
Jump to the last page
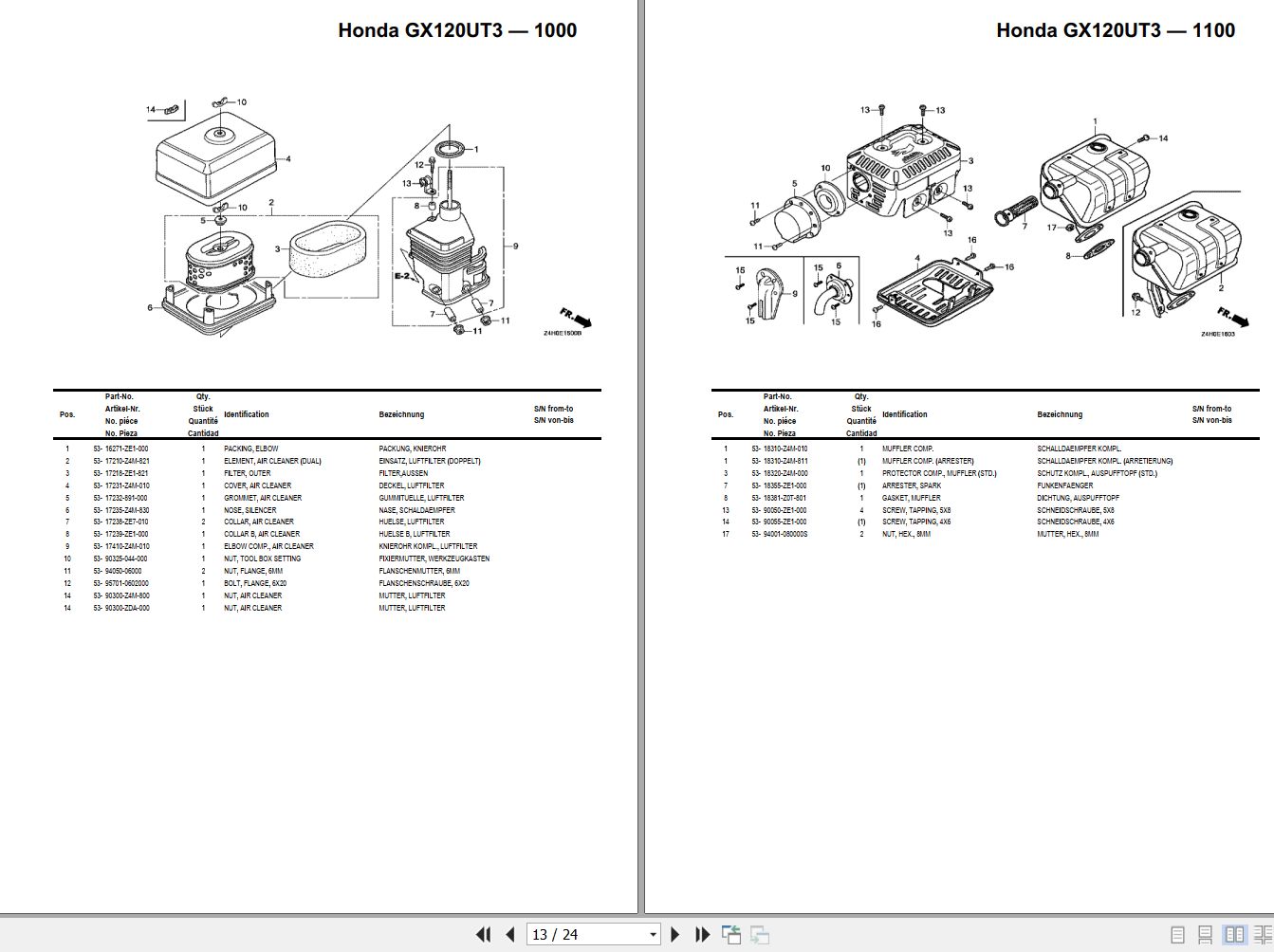coord(702,934)
